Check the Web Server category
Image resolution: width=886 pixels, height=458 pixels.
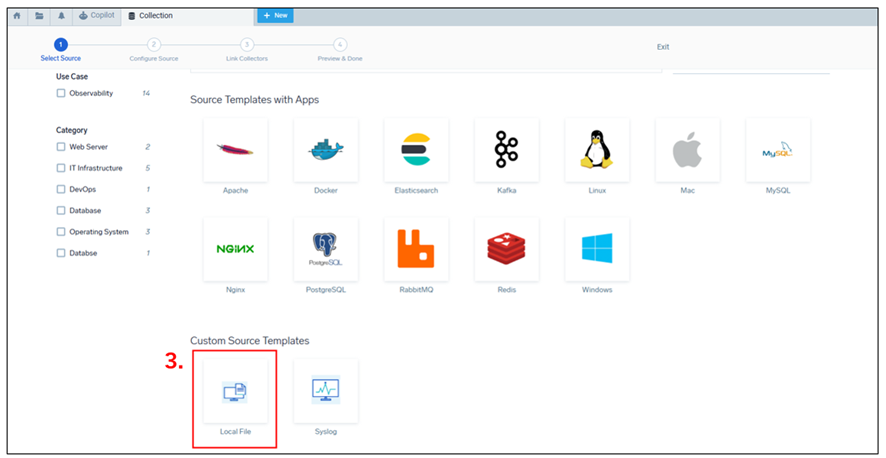[x=60, y=147]
